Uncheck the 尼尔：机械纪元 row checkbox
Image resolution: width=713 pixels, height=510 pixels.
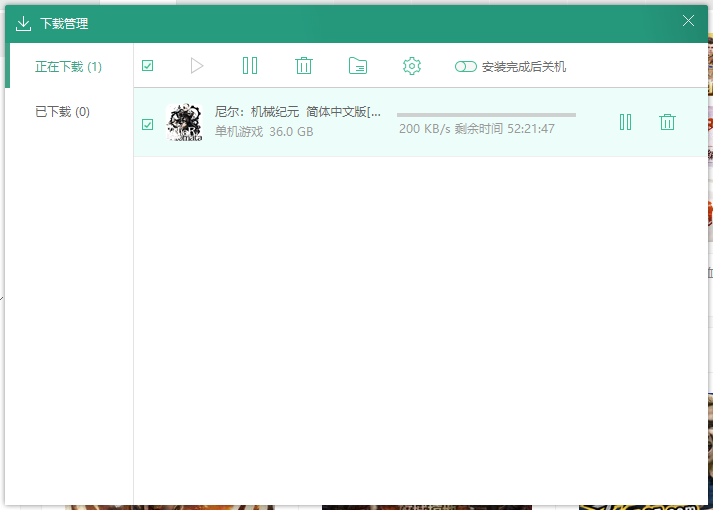click(147, 125)
